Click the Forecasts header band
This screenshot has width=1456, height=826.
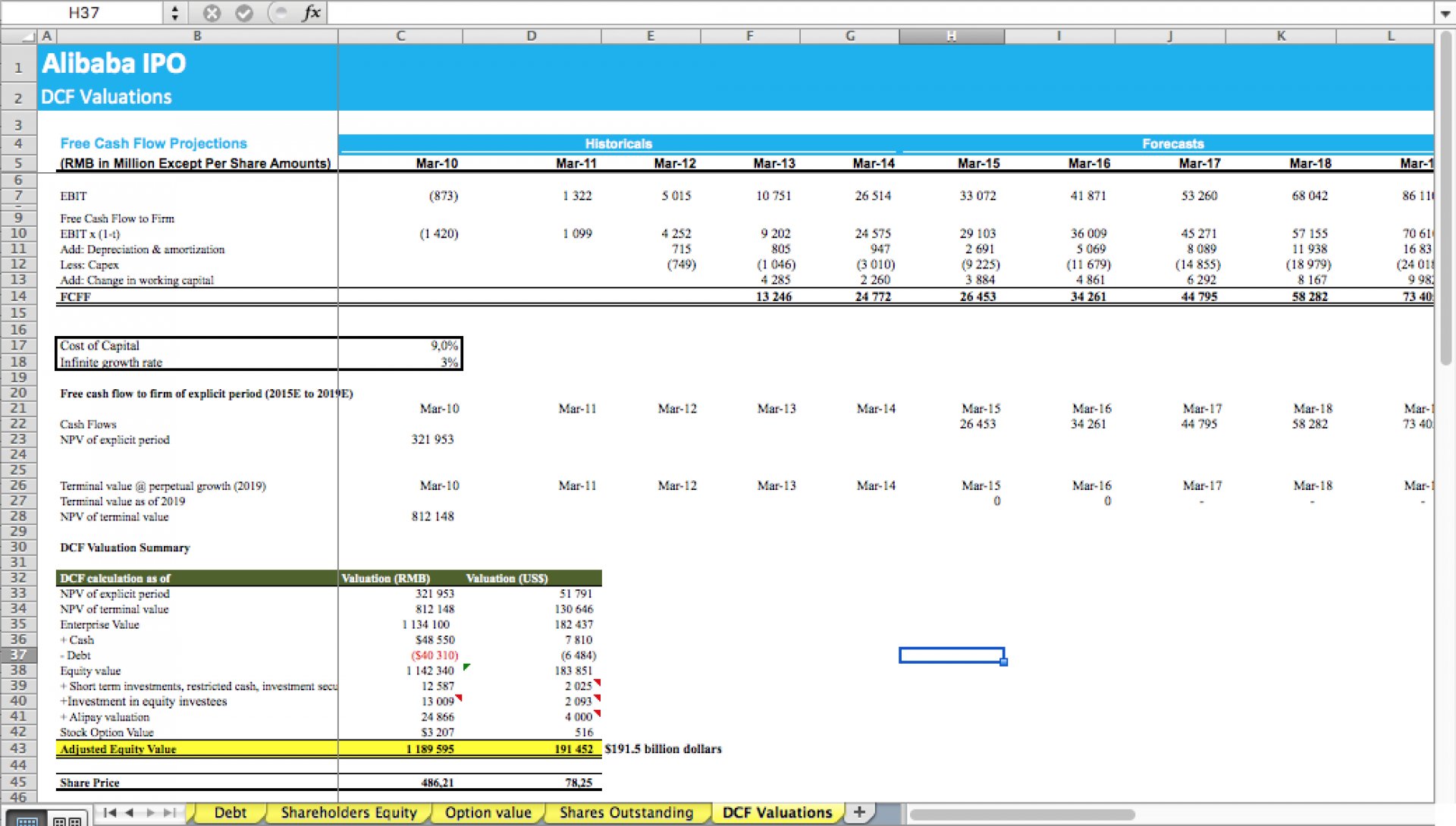tap(1172, 143)
